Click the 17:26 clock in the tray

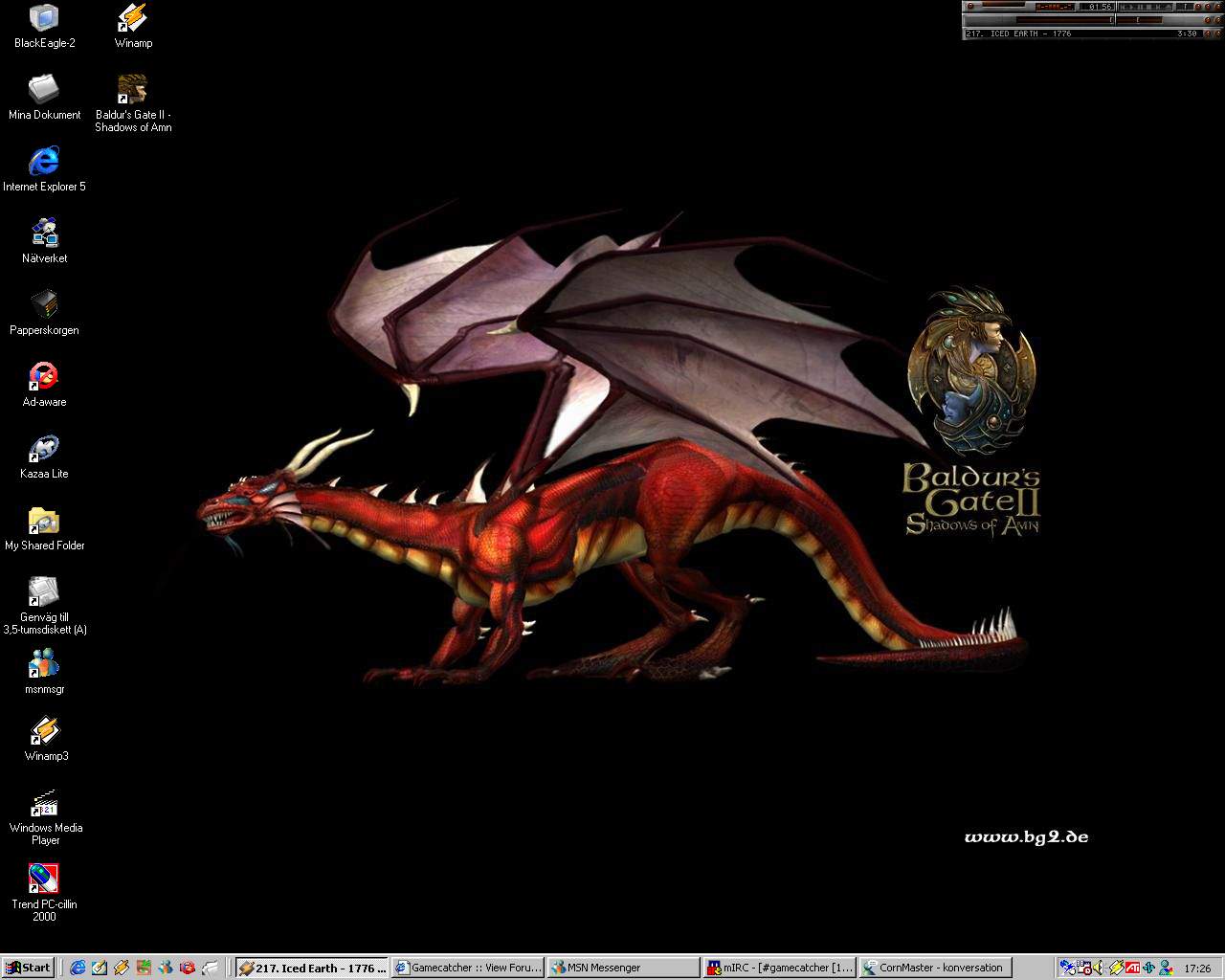click(1197, 968)
